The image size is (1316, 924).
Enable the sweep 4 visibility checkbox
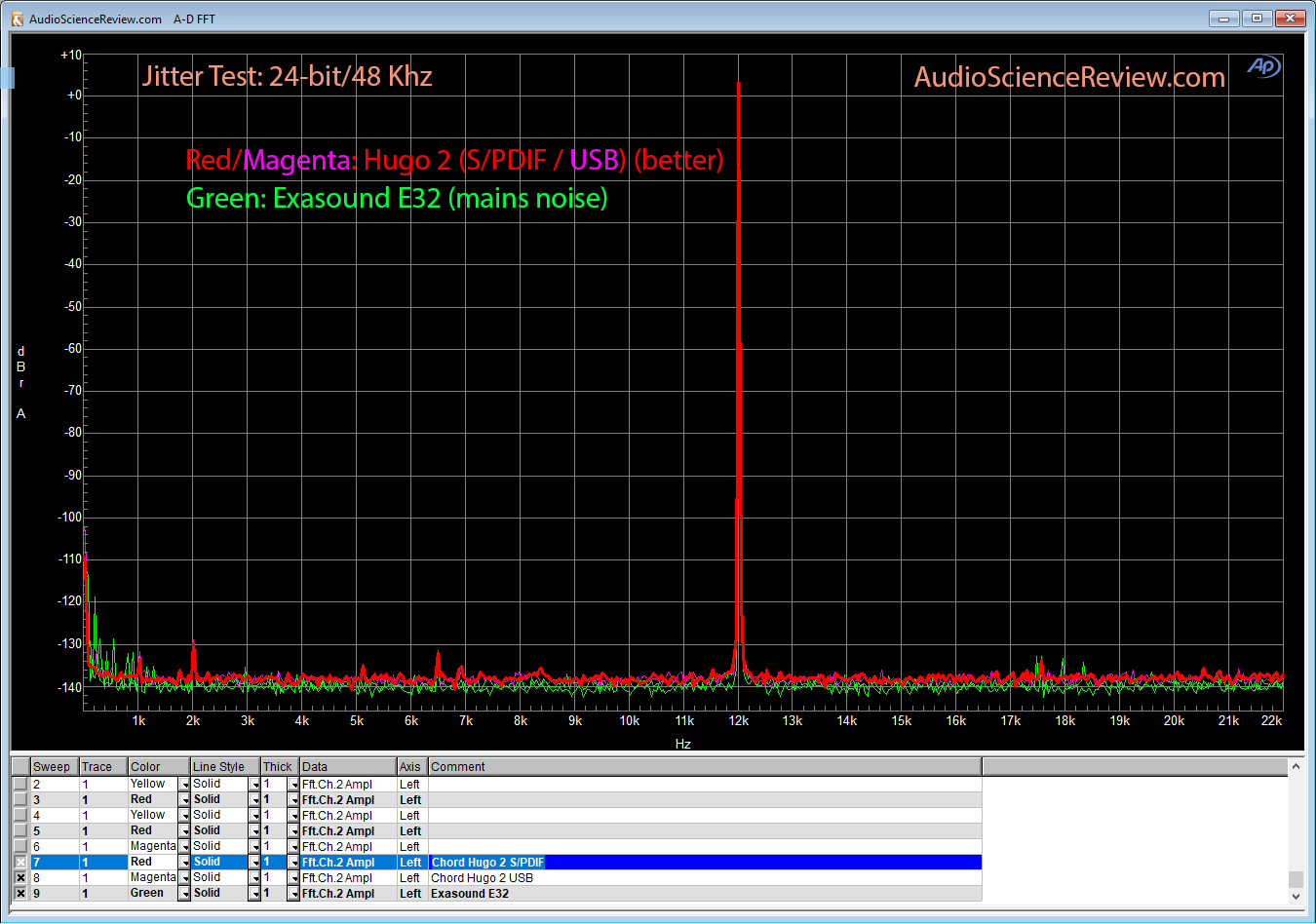pos(20,815)
